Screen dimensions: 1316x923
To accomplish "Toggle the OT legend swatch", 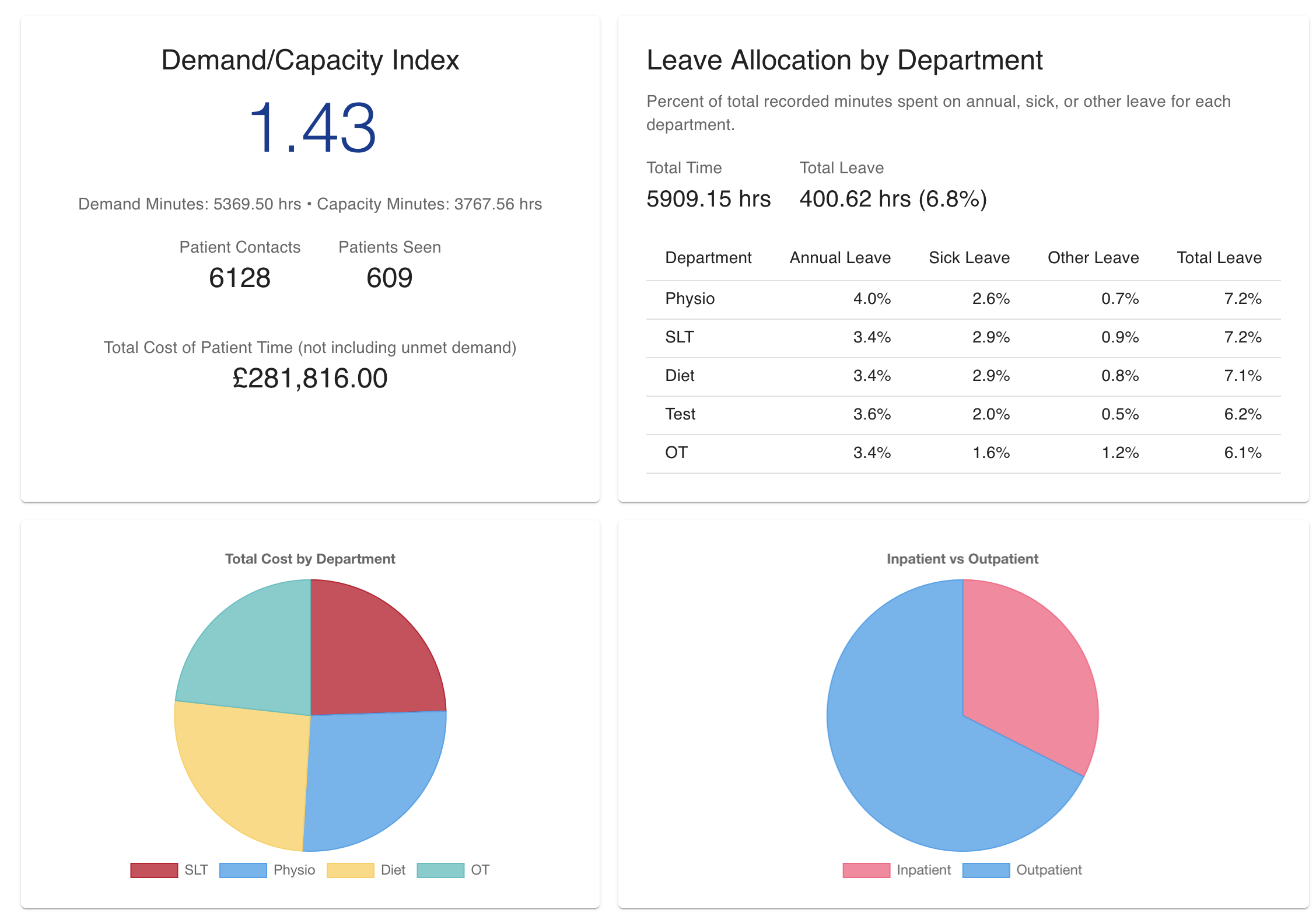I will (x=440, y=870).
